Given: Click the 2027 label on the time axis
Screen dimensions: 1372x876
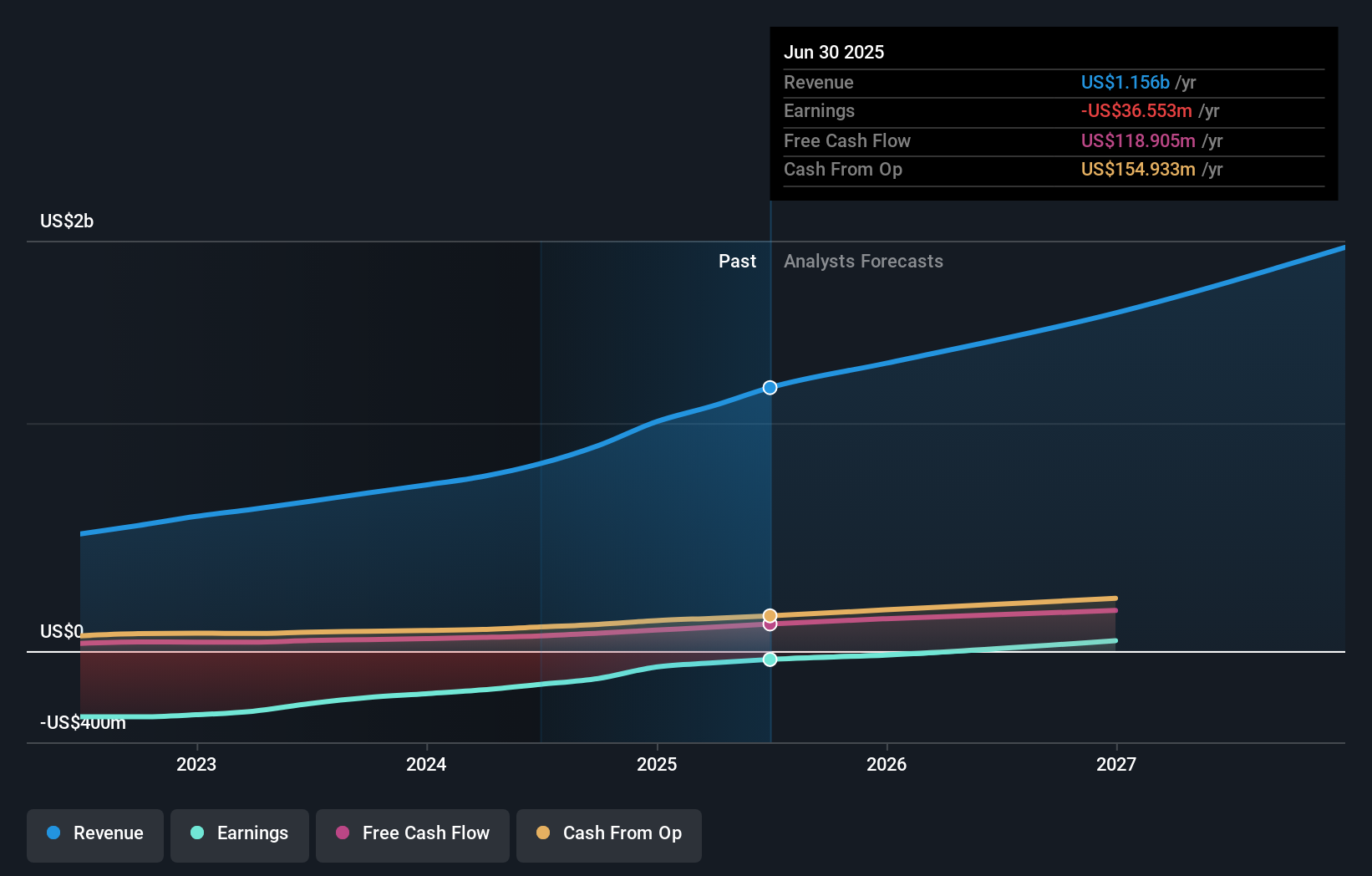Looking at the screenshot, I should point(1118,763).
